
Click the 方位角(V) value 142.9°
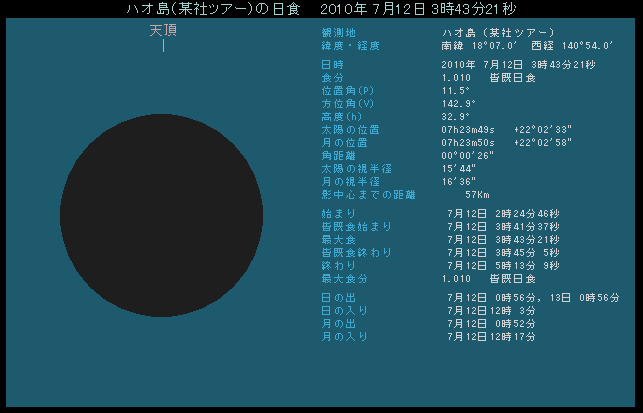point(458,103)
